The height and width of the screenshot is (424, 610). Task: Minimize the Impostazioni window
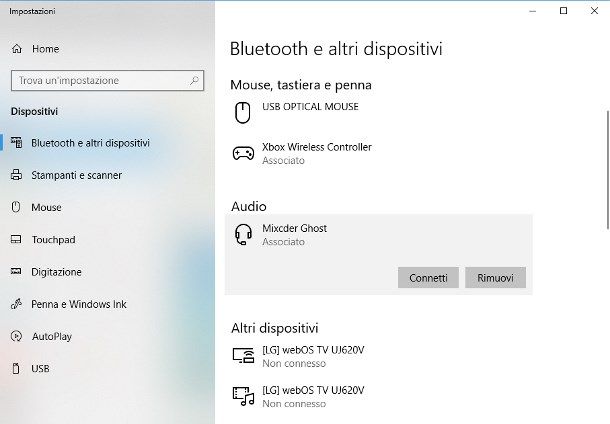pyautogui.click(x=533, y=11)
